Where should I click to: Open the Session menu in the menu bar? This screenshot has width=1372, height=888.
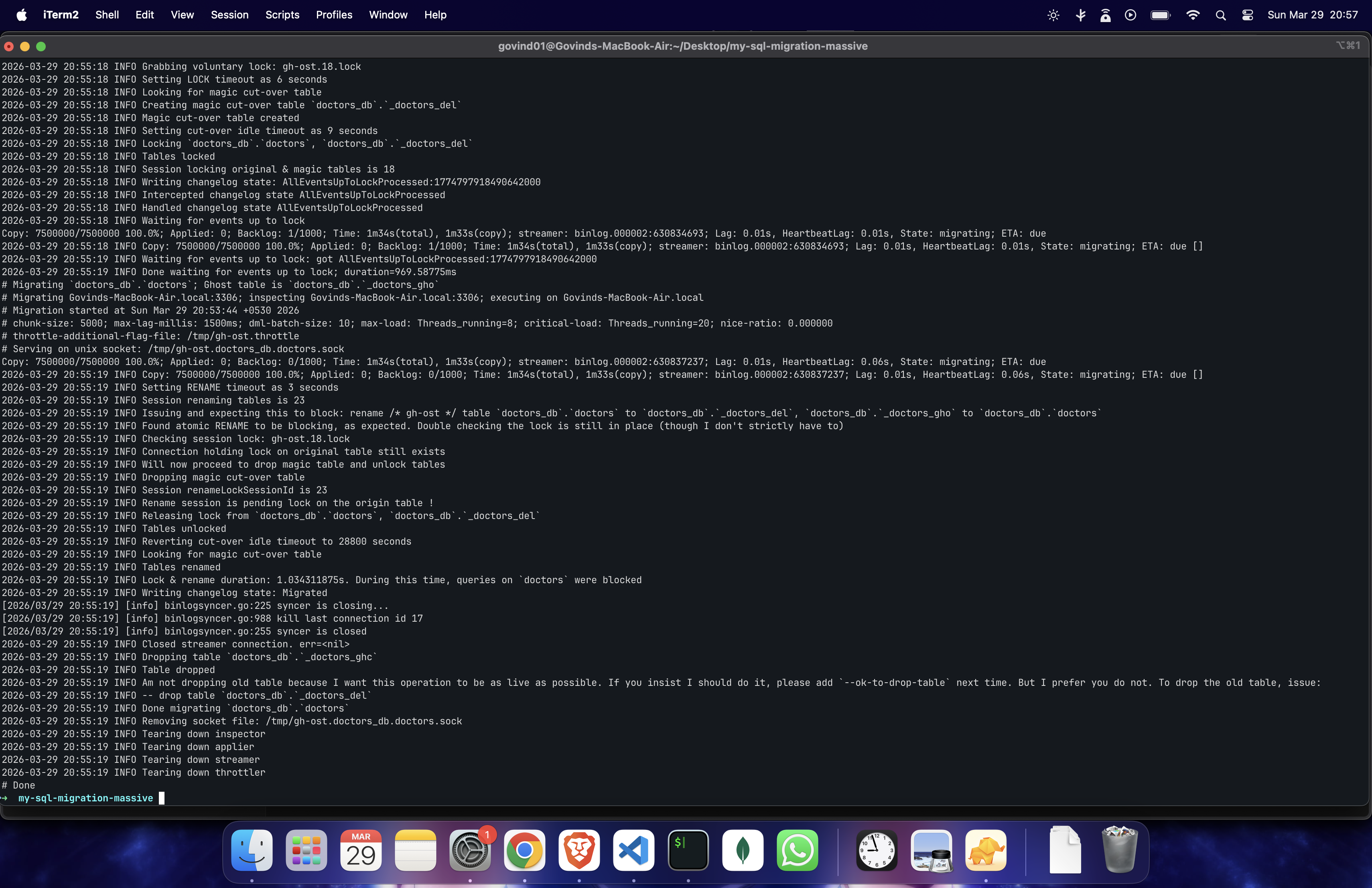coord(229,15)
